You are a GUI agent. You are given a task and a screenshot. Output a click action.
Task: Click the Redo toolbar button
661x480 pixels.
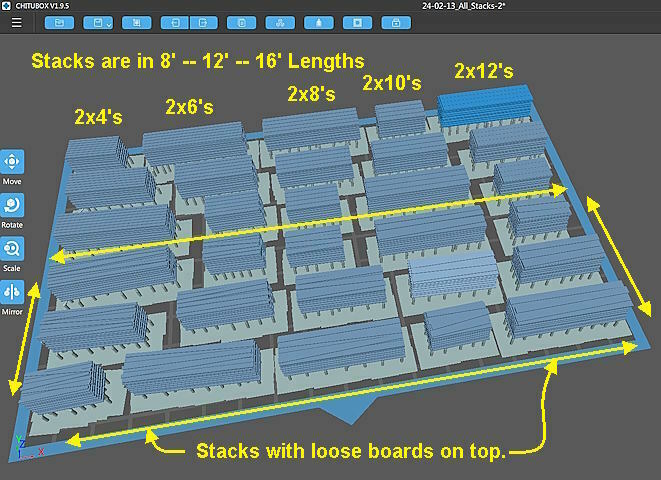tap(204, 23)
